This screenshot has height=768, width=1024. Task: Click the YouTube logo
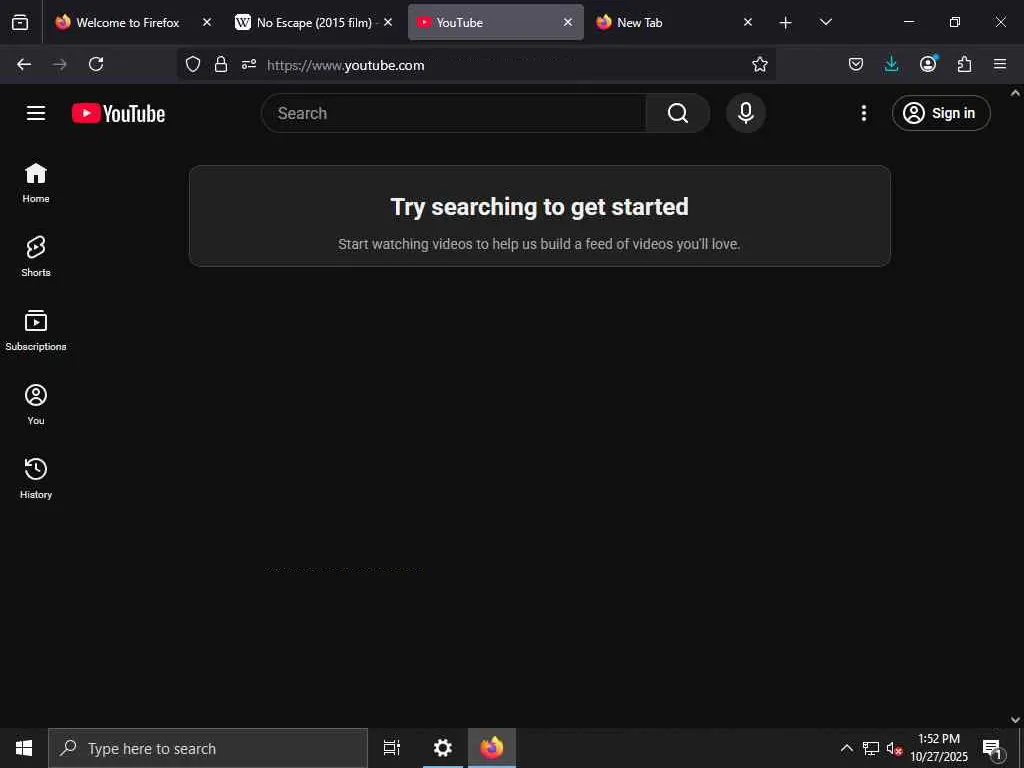(118, 113)
